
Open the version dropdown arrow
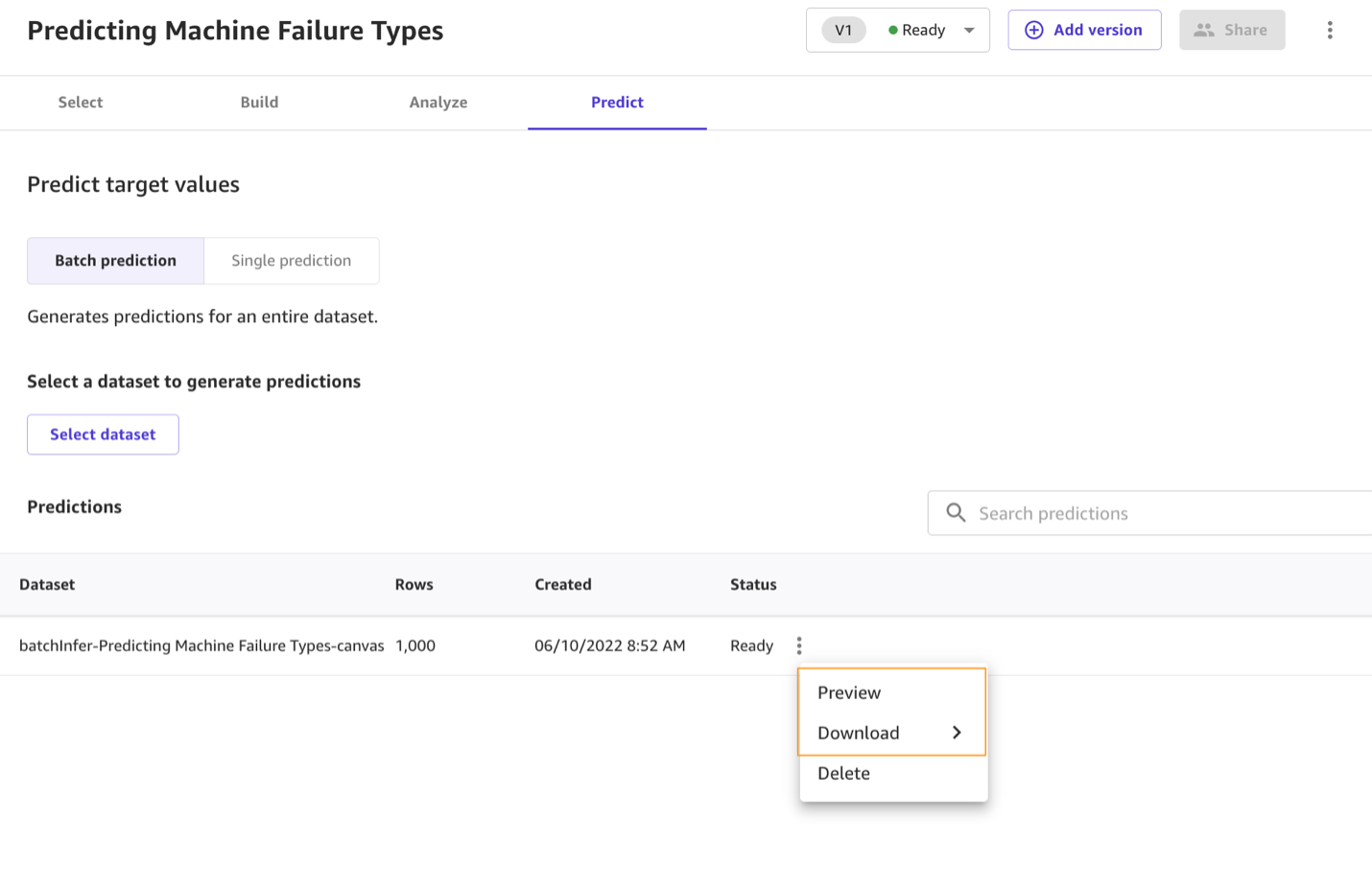pyautogui.click(x=969, y=30)
